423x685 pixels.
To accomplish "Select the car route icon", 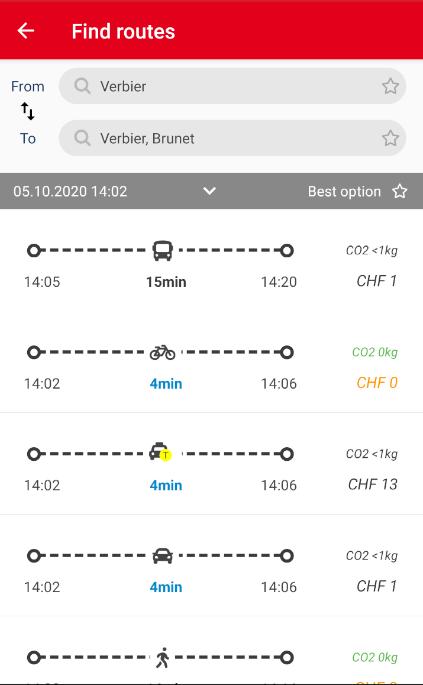I will 163,556.
